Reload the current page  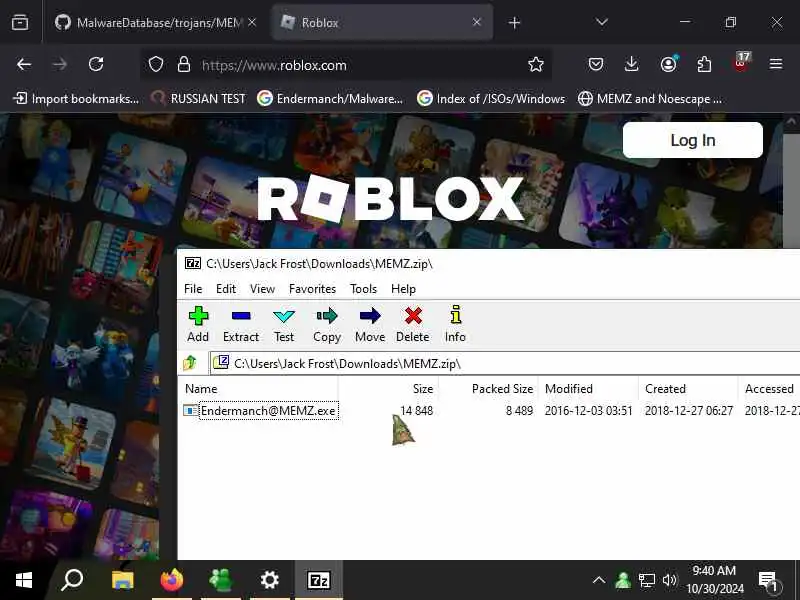tap(96, 64)
